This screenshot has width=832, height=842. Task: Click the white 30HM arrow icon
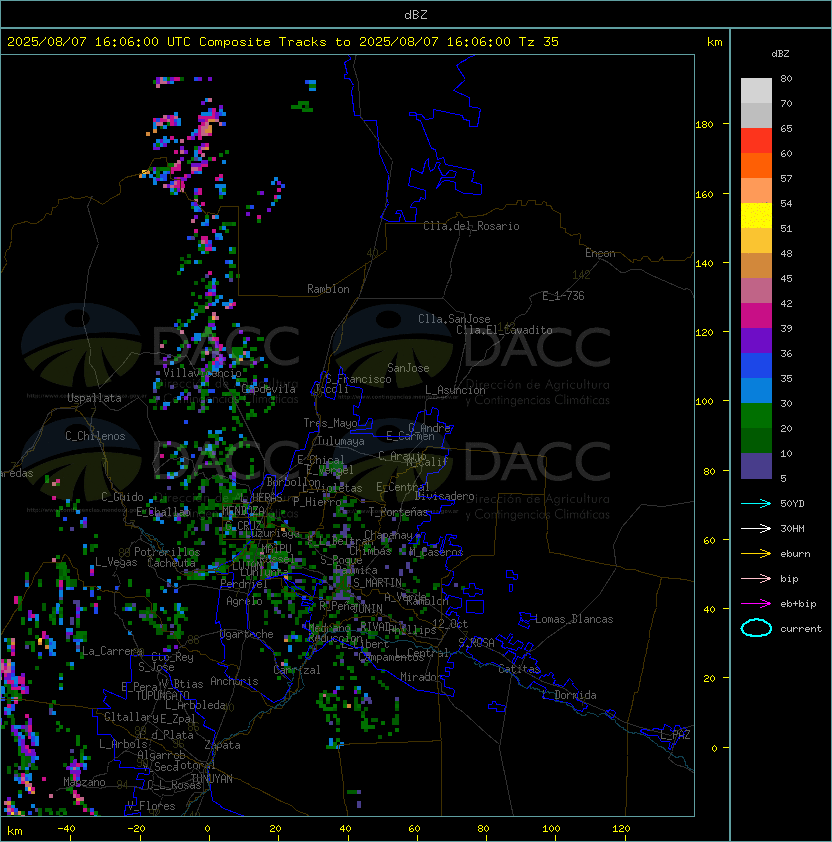click(756, 528)
